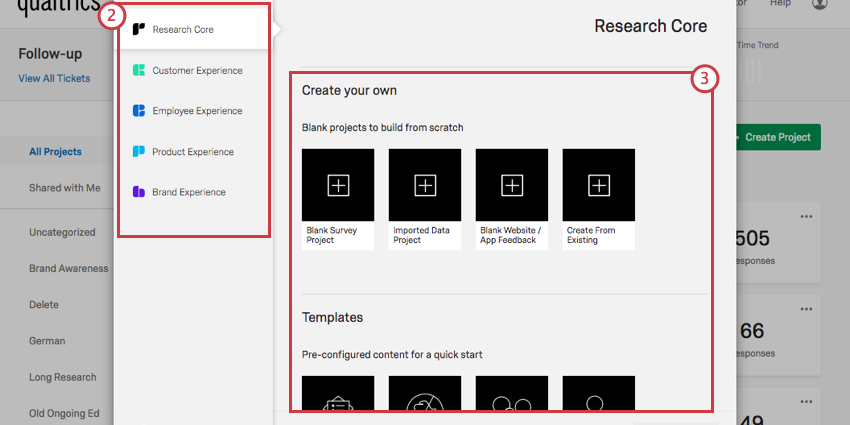The image size is (850, 425).
Task: Click the Brand Experience purple icon
Action: [139, 192]
